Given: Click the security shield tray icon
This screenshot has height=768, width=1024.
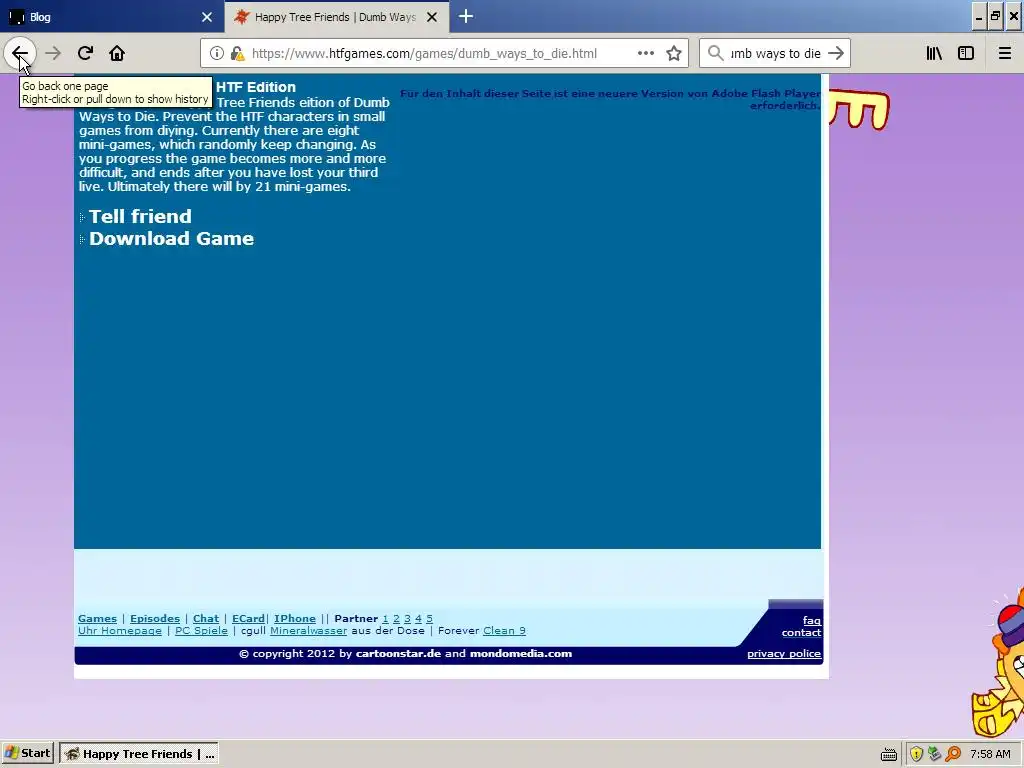Looking at the screenshot, I should tap(916, 754).
